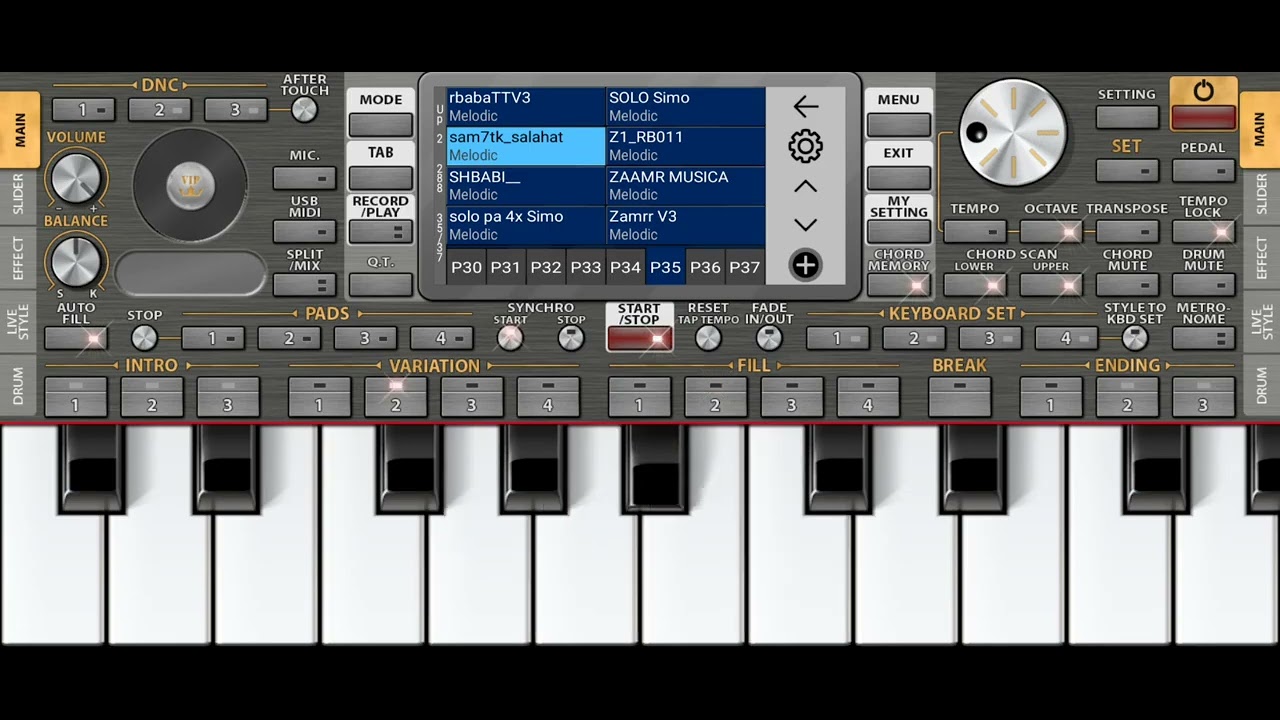Tap the Synchro Start round button
The width and height of the screenshot is (1280, 720).
click(510, 338)
